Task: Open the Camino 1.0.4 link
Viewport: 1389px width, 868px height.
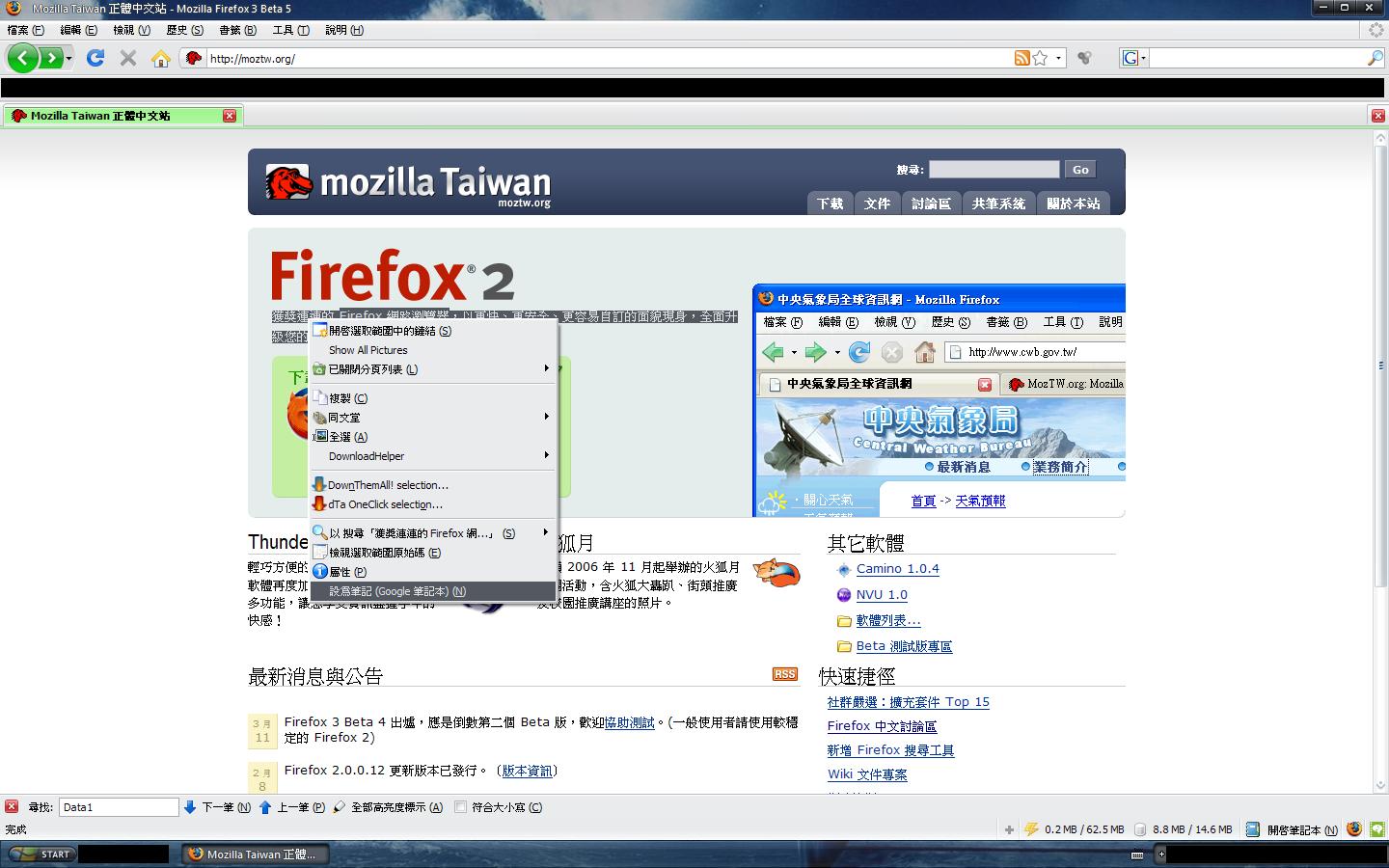Action: [x=897, y=569]
